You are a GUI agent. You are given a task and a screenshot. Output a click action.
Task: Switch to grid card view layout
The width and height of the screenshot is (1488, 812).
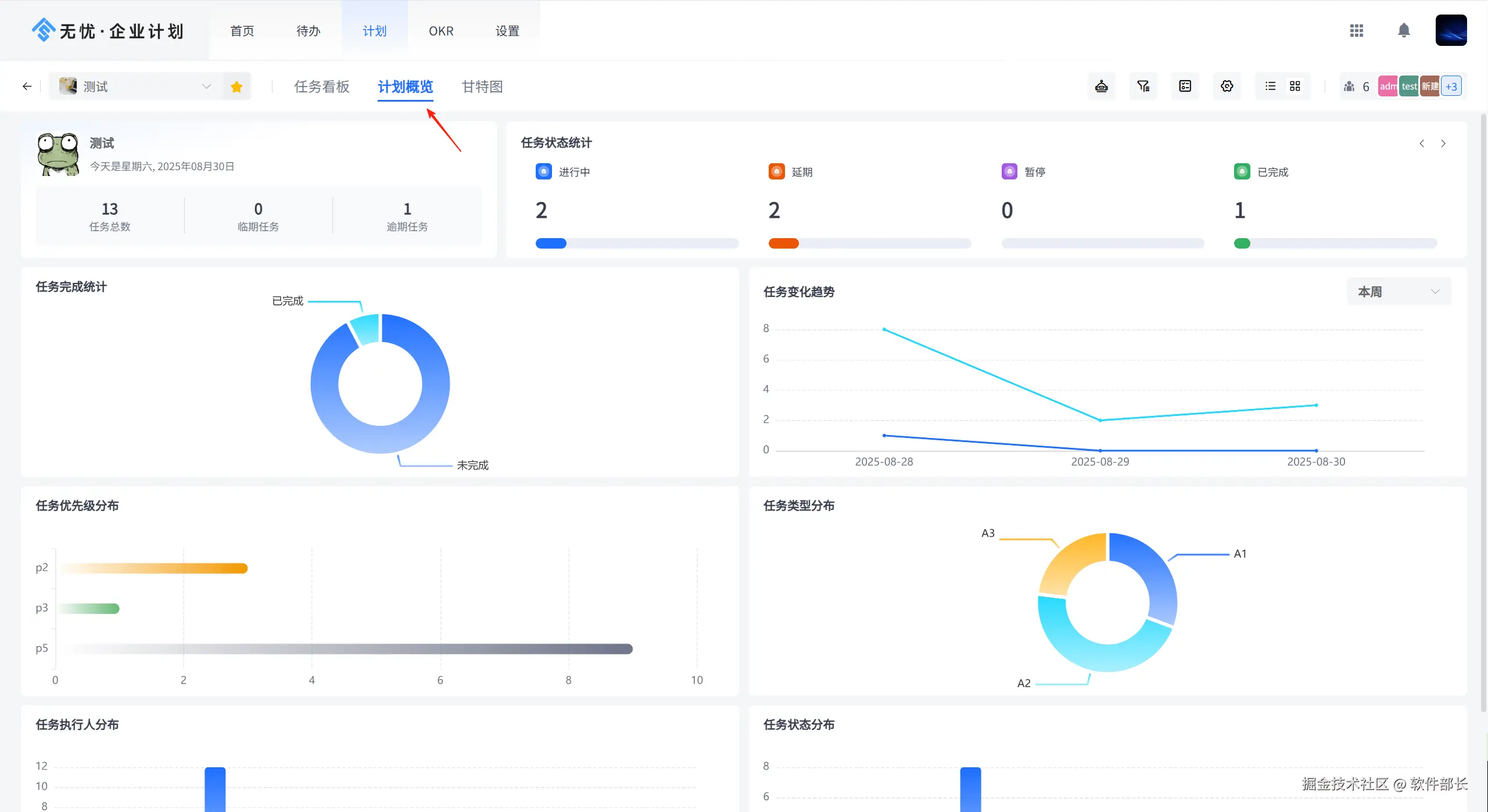(x=1295, y=87)
